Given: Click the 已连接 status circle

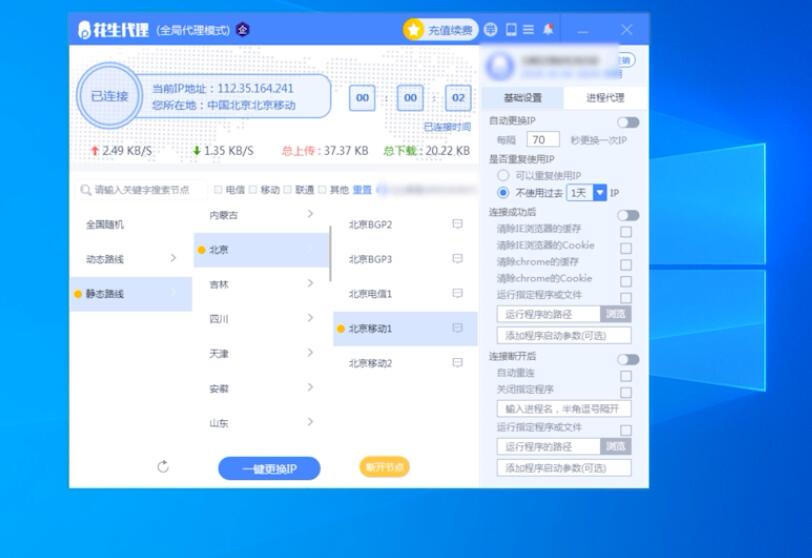Looking at the screenshot, I should [x=109, y=96].
